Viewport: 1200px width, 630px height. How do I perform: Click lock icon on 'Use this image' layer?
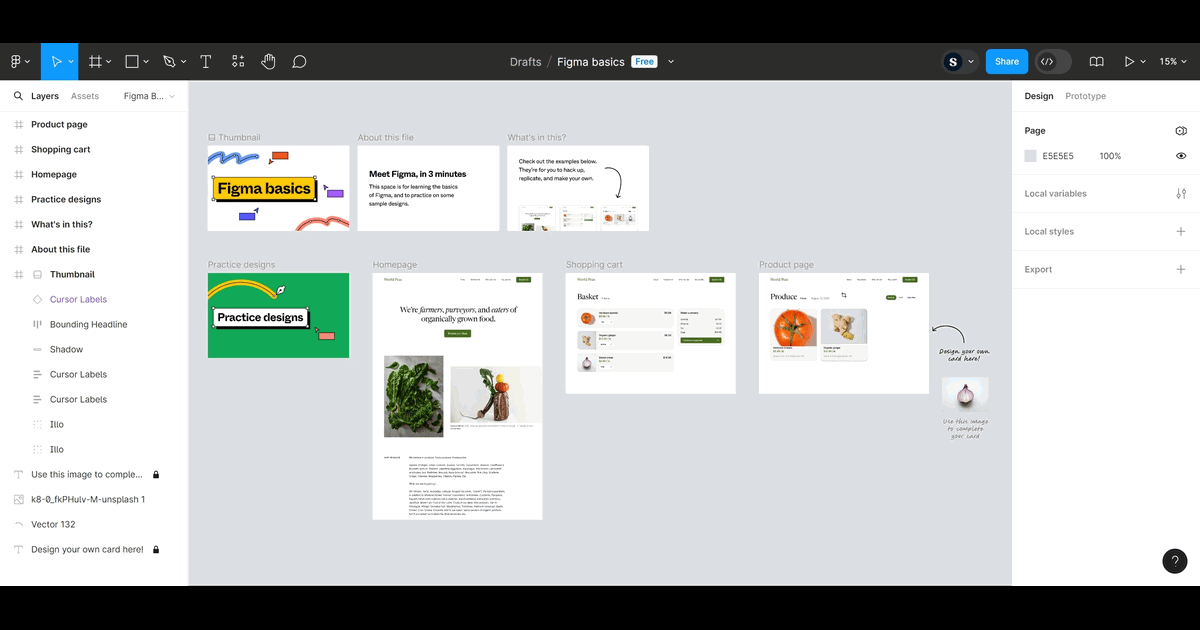tap(156, 474)
